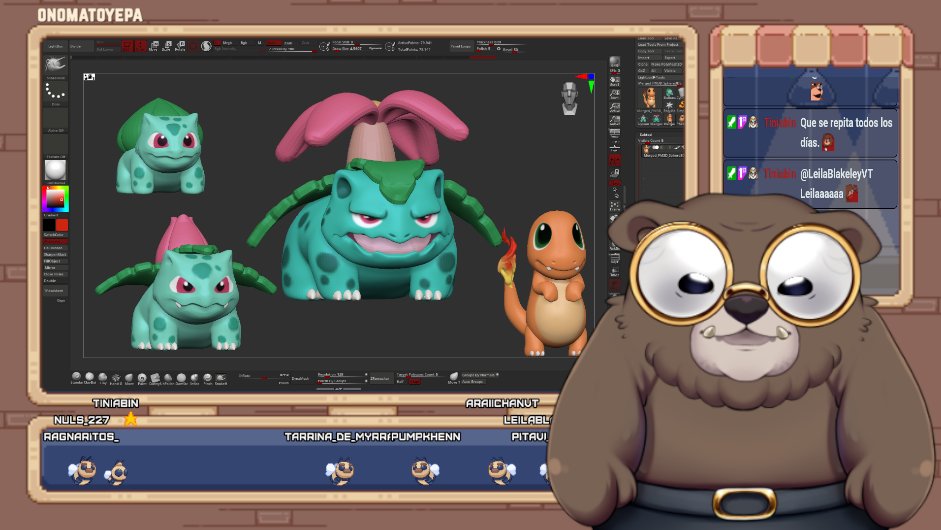Image resolution: width=941 pixels, height=530 pixels.
Task: Select the Rotate transform icon
Action: pyautogui.click(x=180, y=46)
